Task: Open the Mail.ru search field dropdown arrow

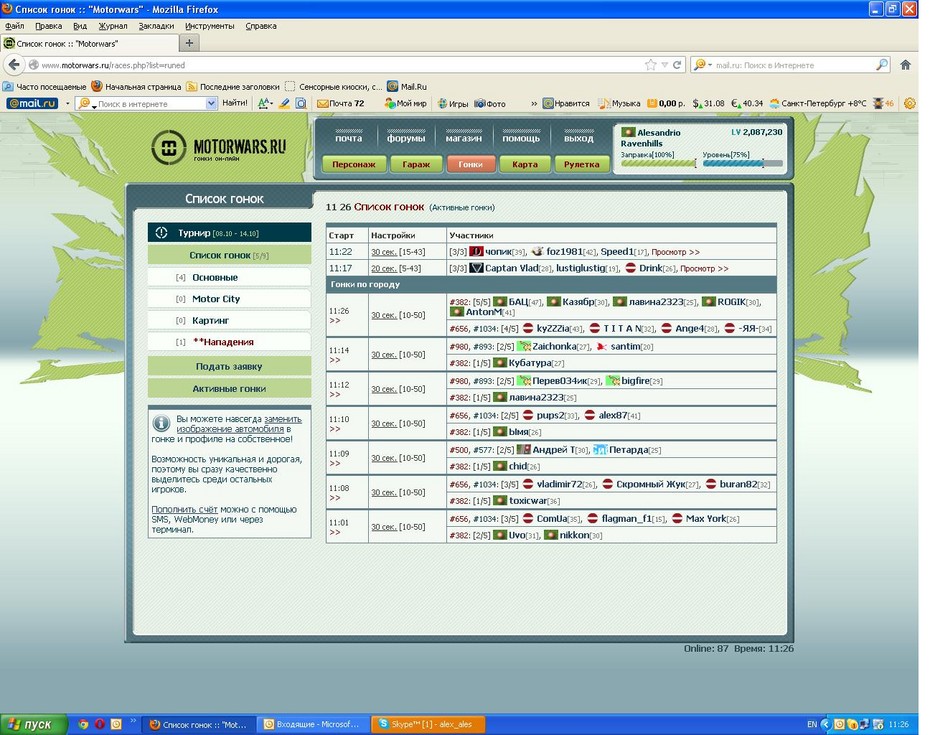Action: (x=211, y=103)
